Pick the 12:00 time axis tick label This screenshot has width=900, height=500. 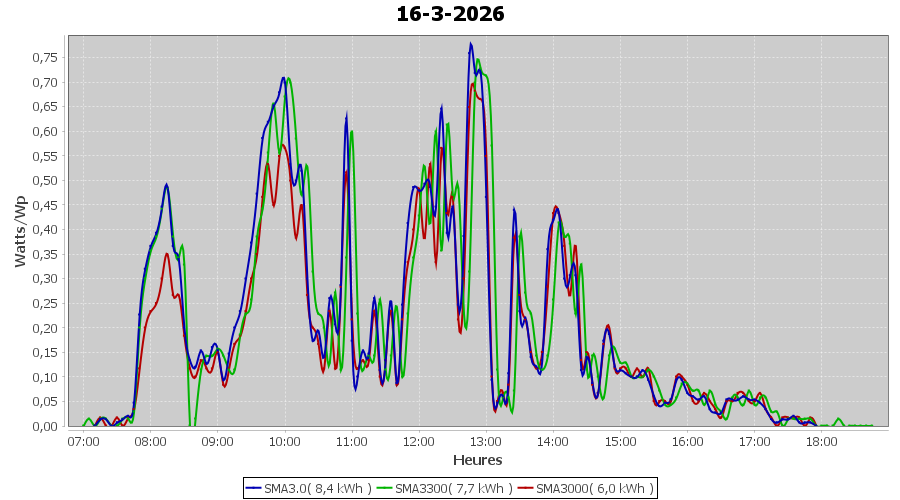pos(419,441)
